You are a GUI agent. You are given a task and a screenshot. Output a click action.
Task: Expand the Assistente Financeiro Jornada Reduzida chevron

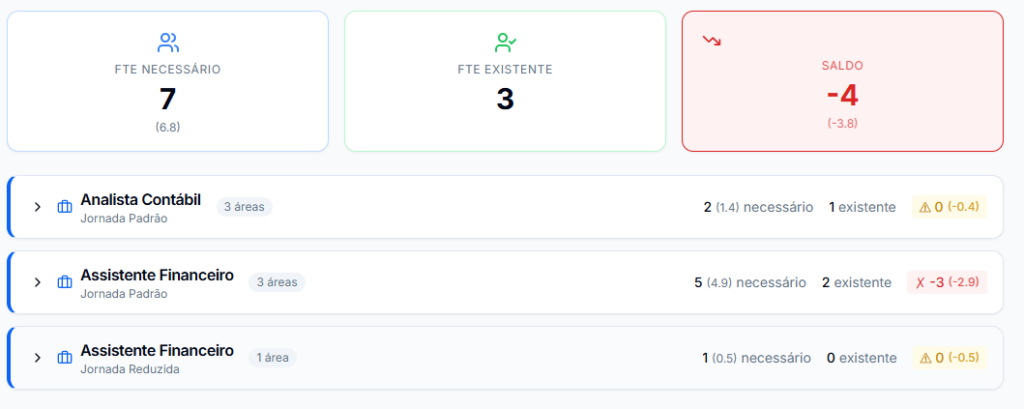(37, 357)
